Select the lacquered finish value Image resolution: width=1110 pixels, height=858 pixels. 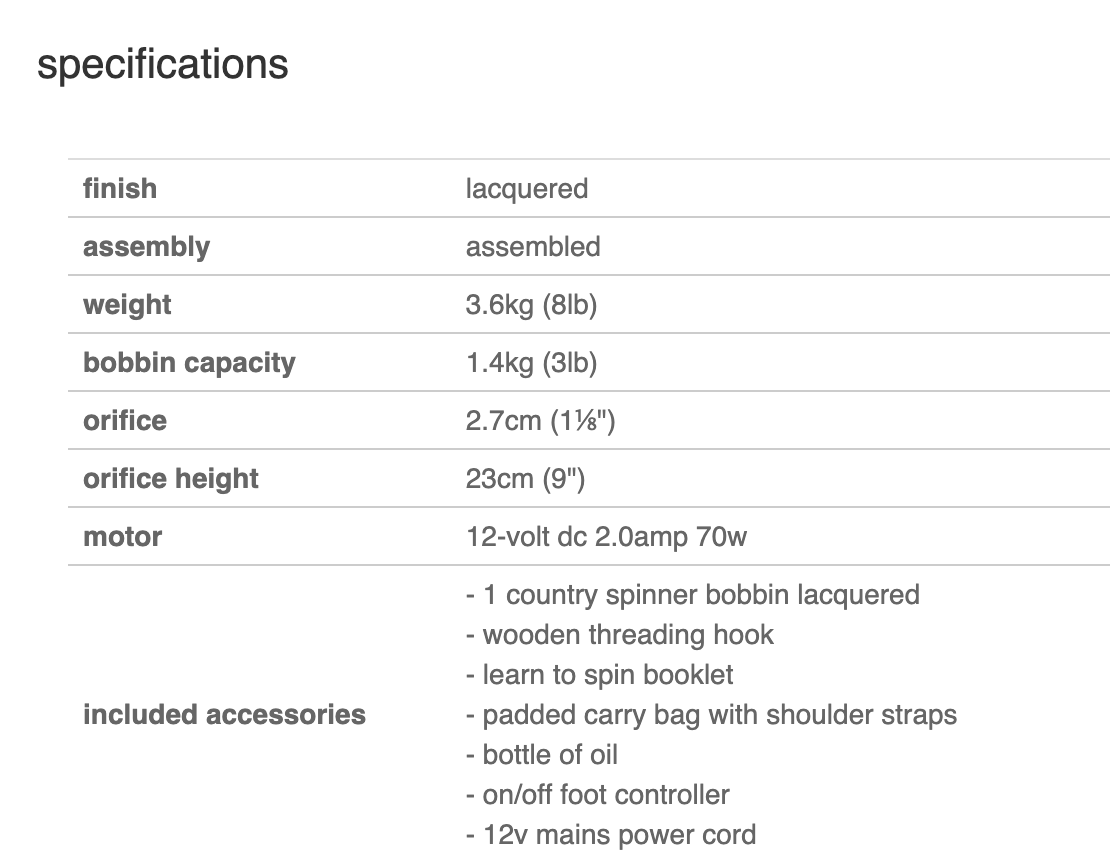(x=526, y=188)
